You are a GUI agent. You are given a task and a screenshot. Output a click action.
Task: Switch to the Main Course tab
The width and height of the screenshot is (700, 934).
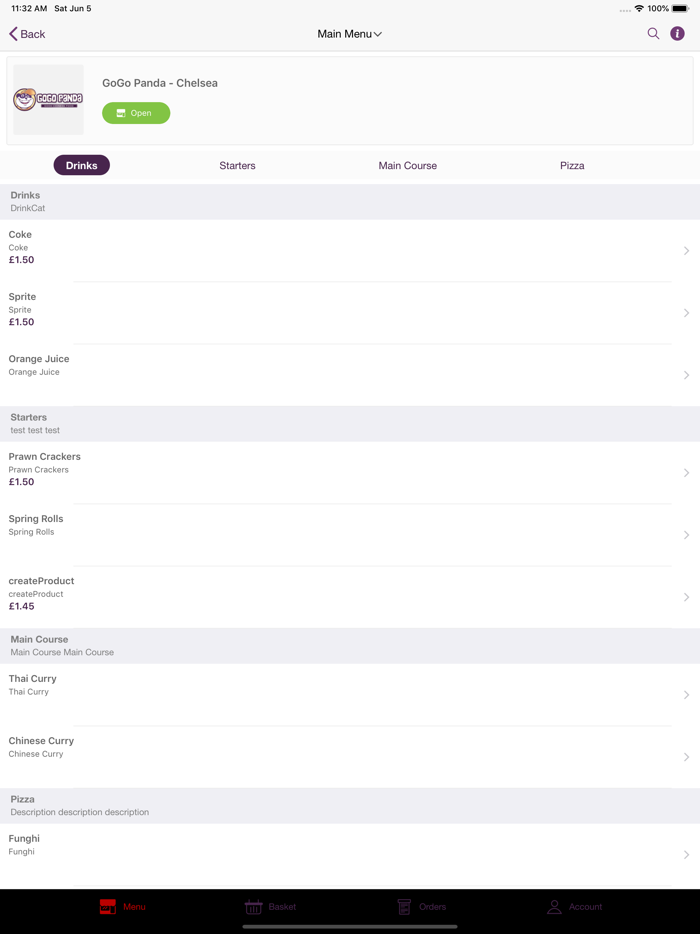pos(407,166)
